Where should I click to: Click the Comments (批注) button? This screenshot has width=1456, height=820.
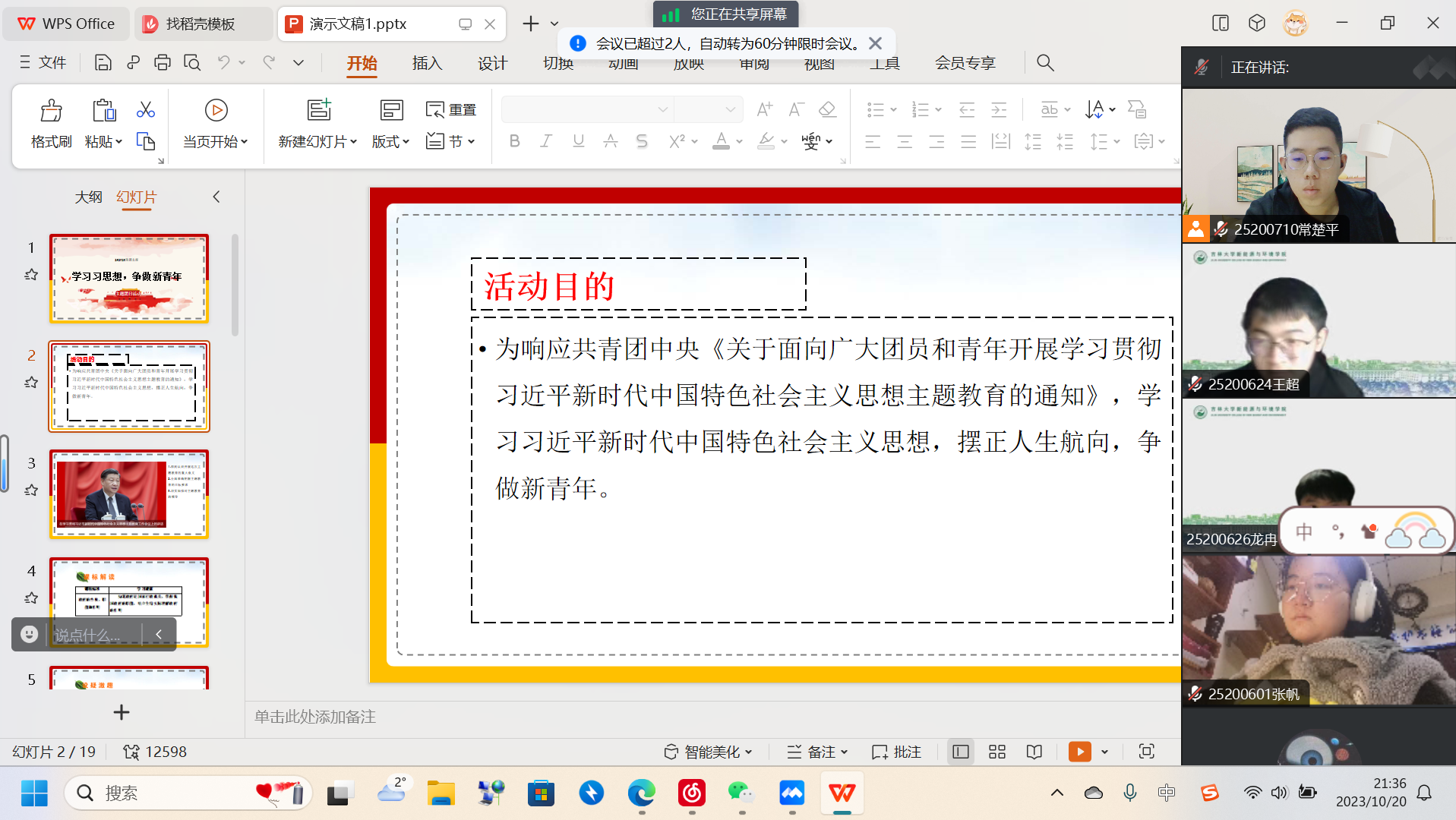(897, 752)
